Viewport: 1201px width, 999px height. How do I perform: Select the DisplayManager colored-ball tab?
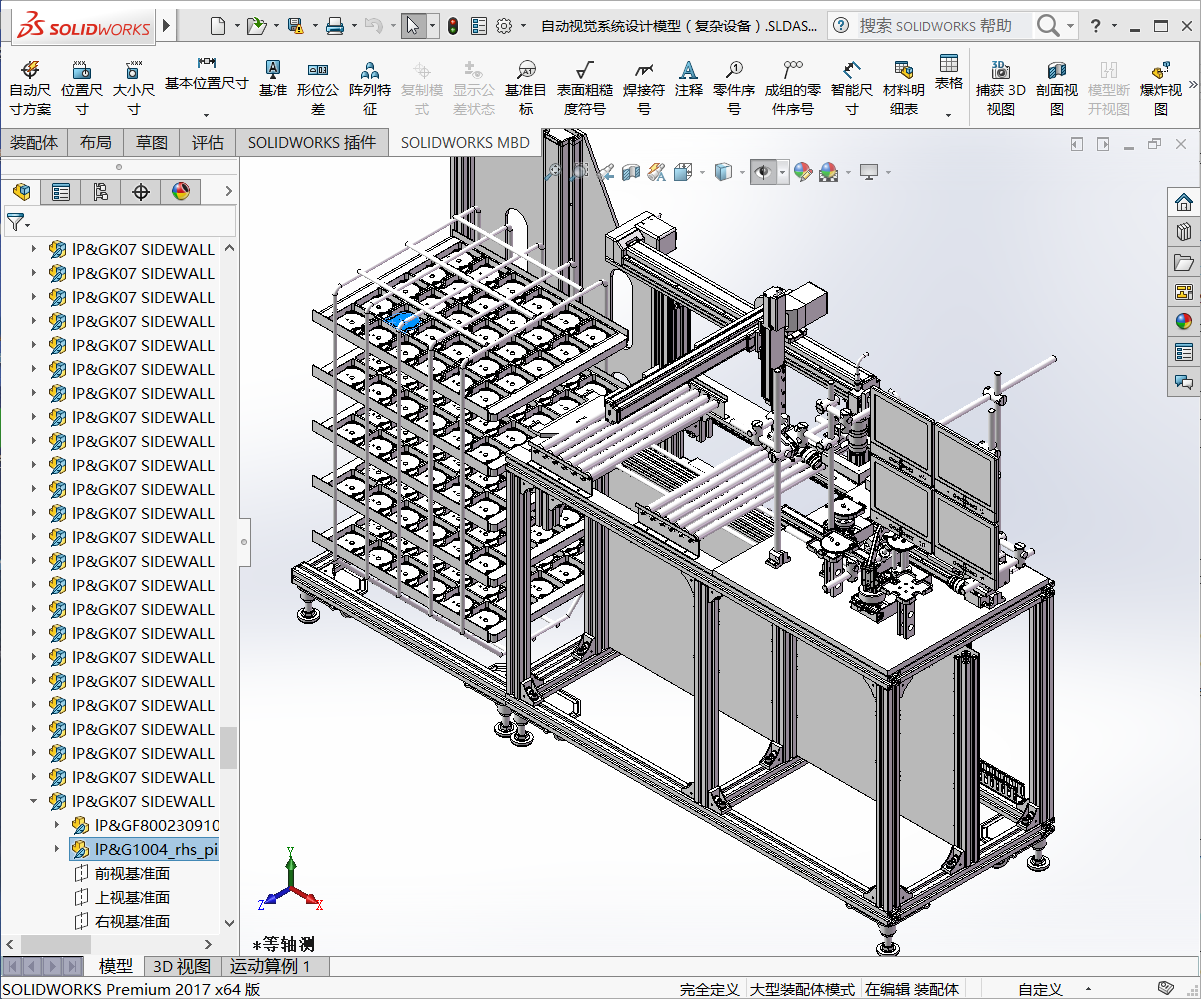click(181, 191)
